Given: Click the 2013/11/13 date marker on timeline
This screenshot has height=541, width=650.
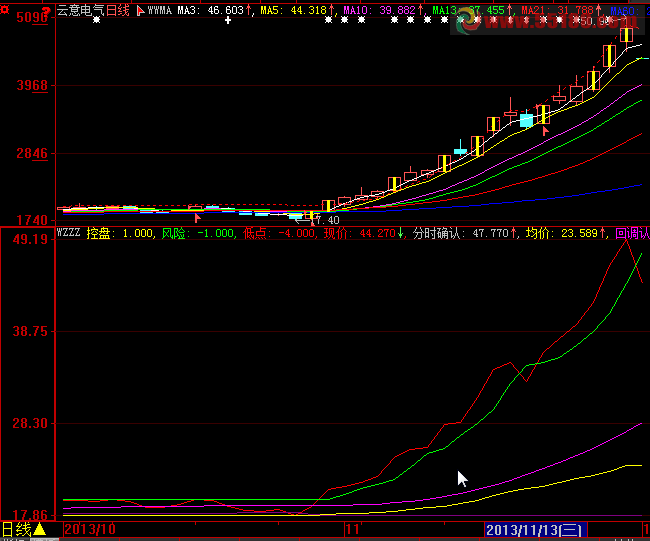Looking at the screenshot, I should 535,529.
